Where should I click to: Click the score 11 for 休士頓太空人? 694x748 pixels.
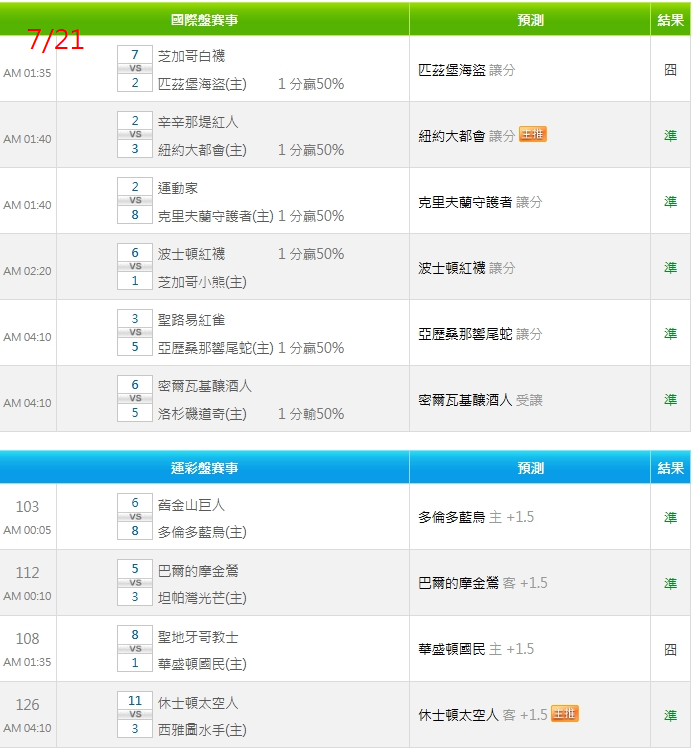click(135, 700)
